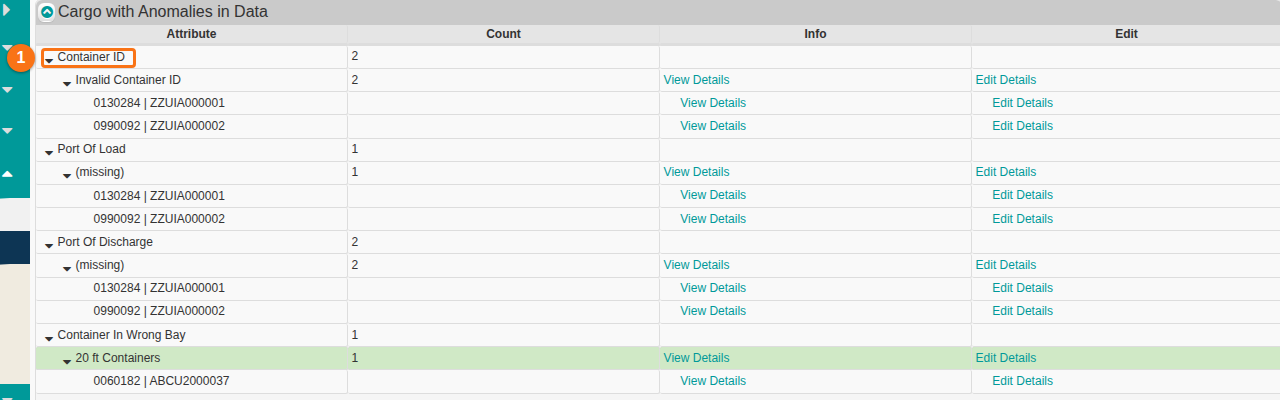View Details for 0060182 | ABCU2000037
Screen dimensions: 1280x400
click(713, 381)
